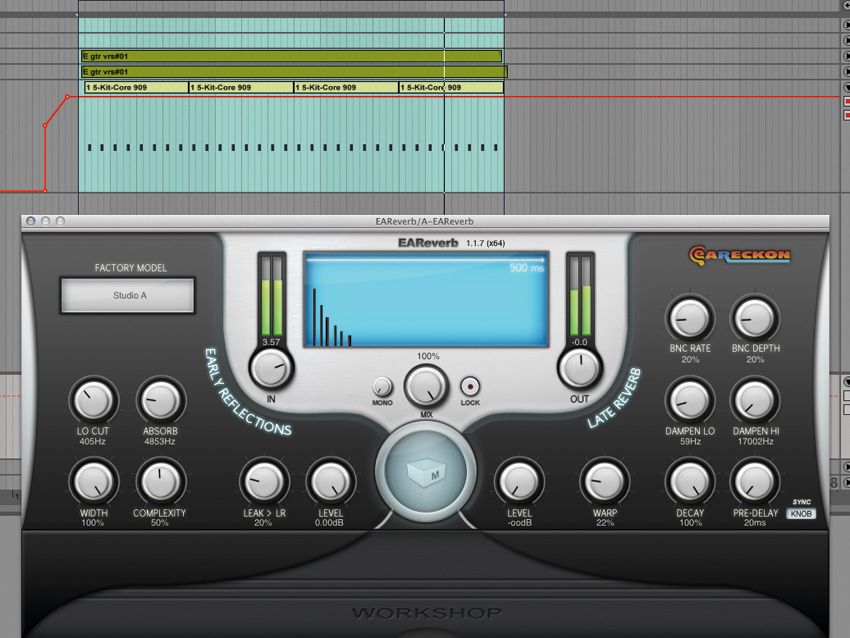Screen dimensions: 850x638
Task: Adjust the MIX knob on EAReverb
Action: coord(425,388)
